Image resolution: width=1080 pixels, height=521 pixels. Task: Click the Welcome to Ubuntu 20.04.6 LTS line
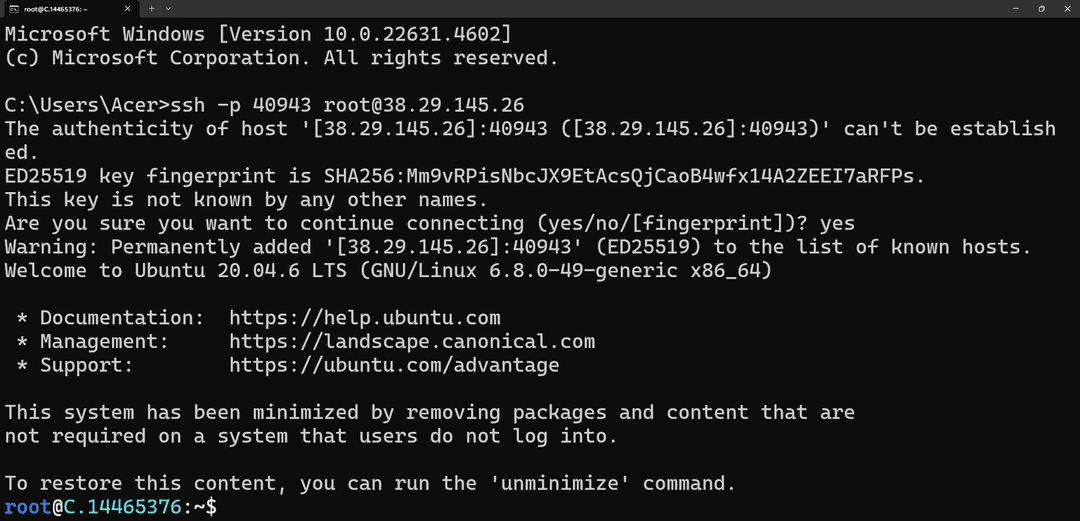click(387, 271)
